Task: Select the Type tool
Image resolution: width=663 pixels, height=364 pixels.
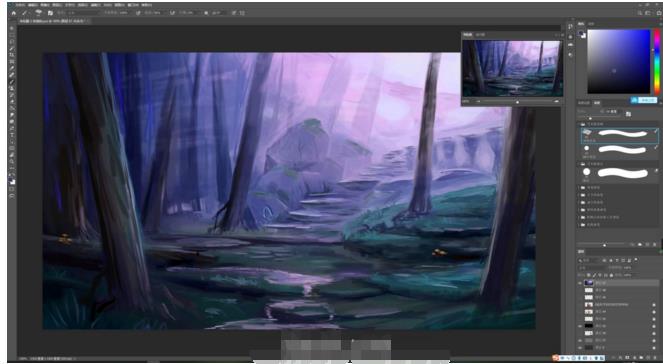Action: click(11, 134)
